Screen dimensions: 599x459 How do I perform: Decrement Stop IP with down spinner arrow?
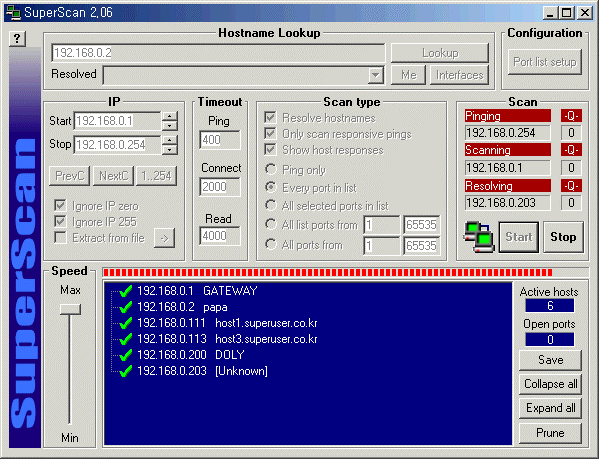click(x=169, y=149)
